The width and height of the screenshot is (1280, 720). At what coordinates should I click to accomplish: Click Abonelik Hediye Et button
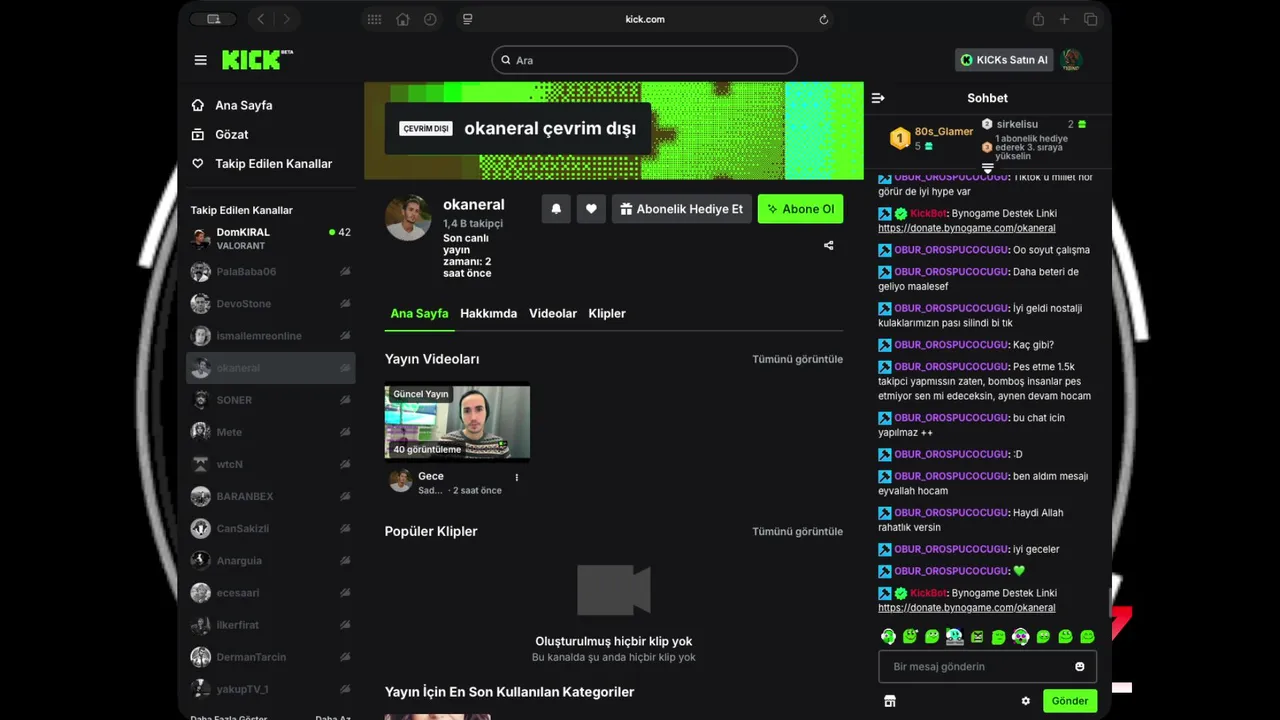[x=681, y=209]
